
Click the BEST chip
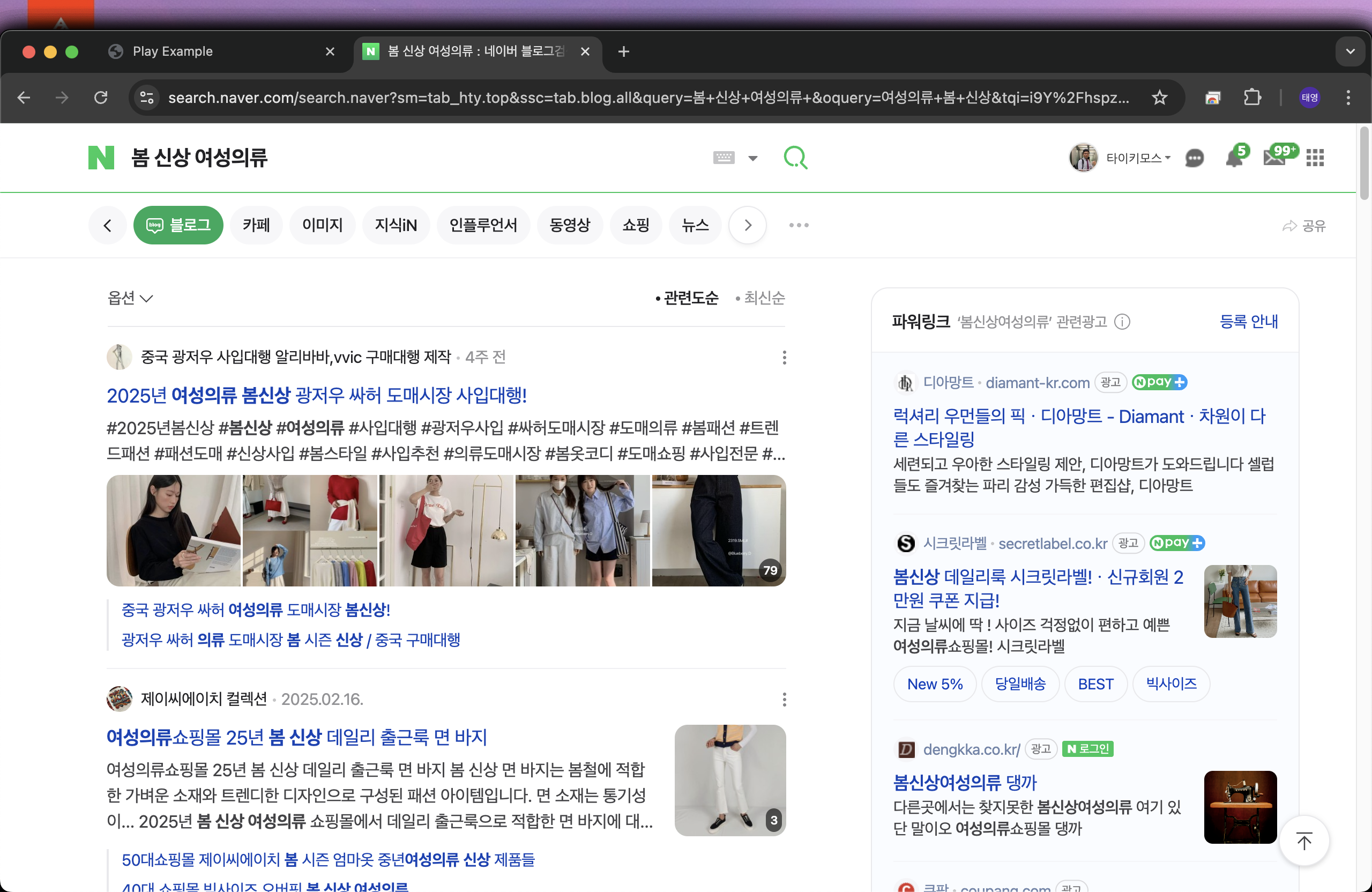(x=1096, y=684)
